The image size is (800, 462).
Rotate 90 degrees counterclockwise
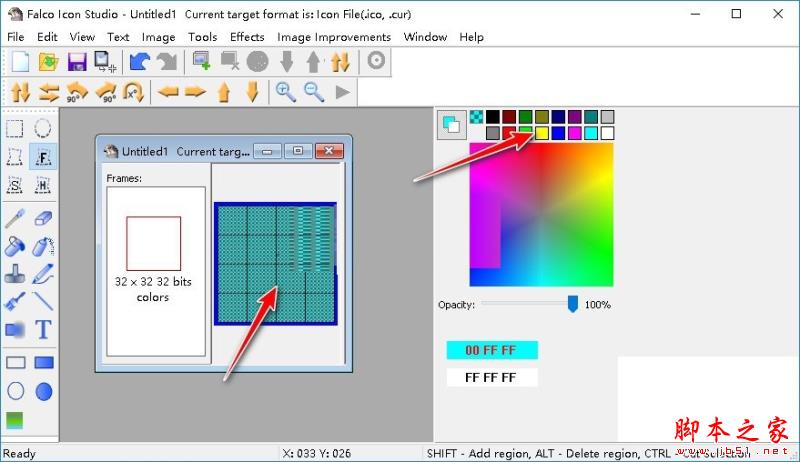[77, 92]
